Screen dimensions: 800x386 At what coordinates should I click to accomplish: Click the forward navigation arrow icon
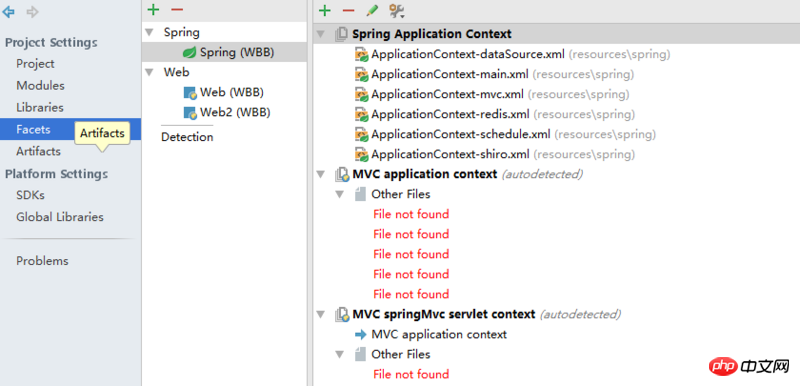click(x=33, y=11)
